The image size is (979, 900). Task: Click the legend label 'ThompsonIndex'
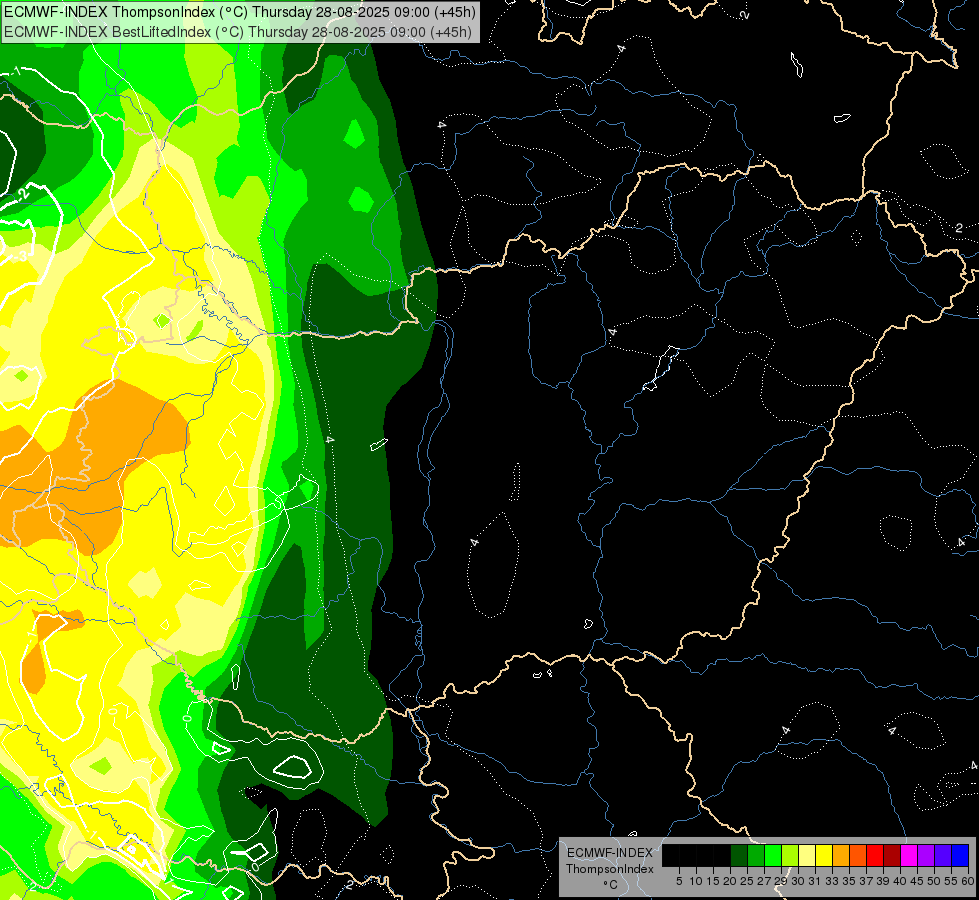[610, 869]
